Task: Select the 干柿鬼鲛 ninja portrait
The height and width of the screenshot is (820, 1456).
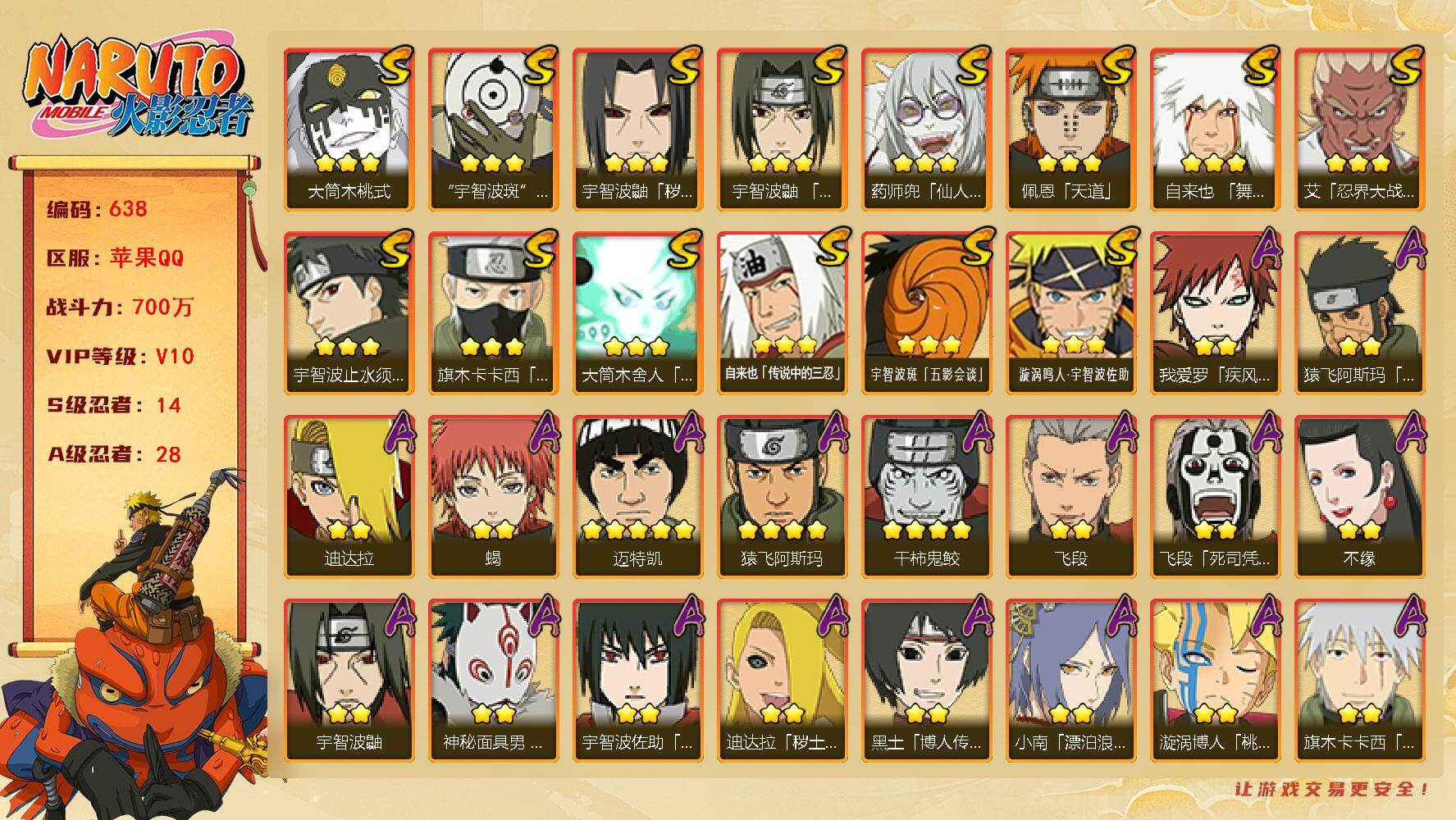Action: [926, 497]
